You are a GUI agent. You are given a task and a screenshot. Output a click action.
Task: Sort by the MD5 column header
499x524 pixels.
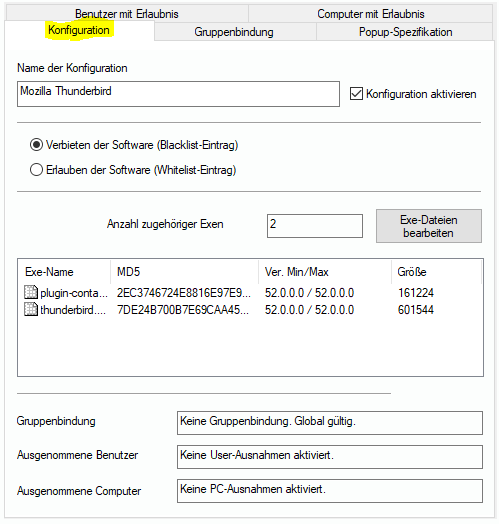coord(184,272)
